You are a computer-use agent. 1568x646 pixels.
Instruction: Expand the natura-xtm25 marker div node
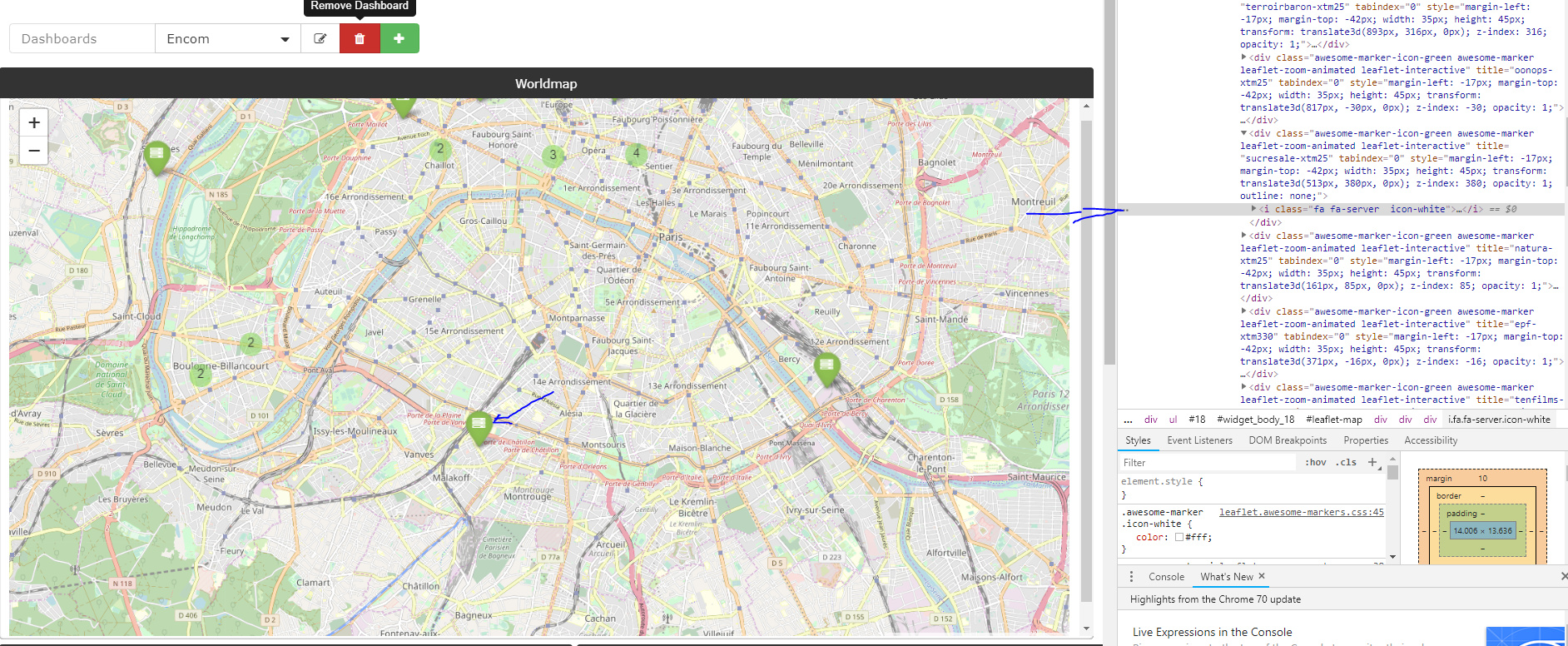(x=1244, y=236)
